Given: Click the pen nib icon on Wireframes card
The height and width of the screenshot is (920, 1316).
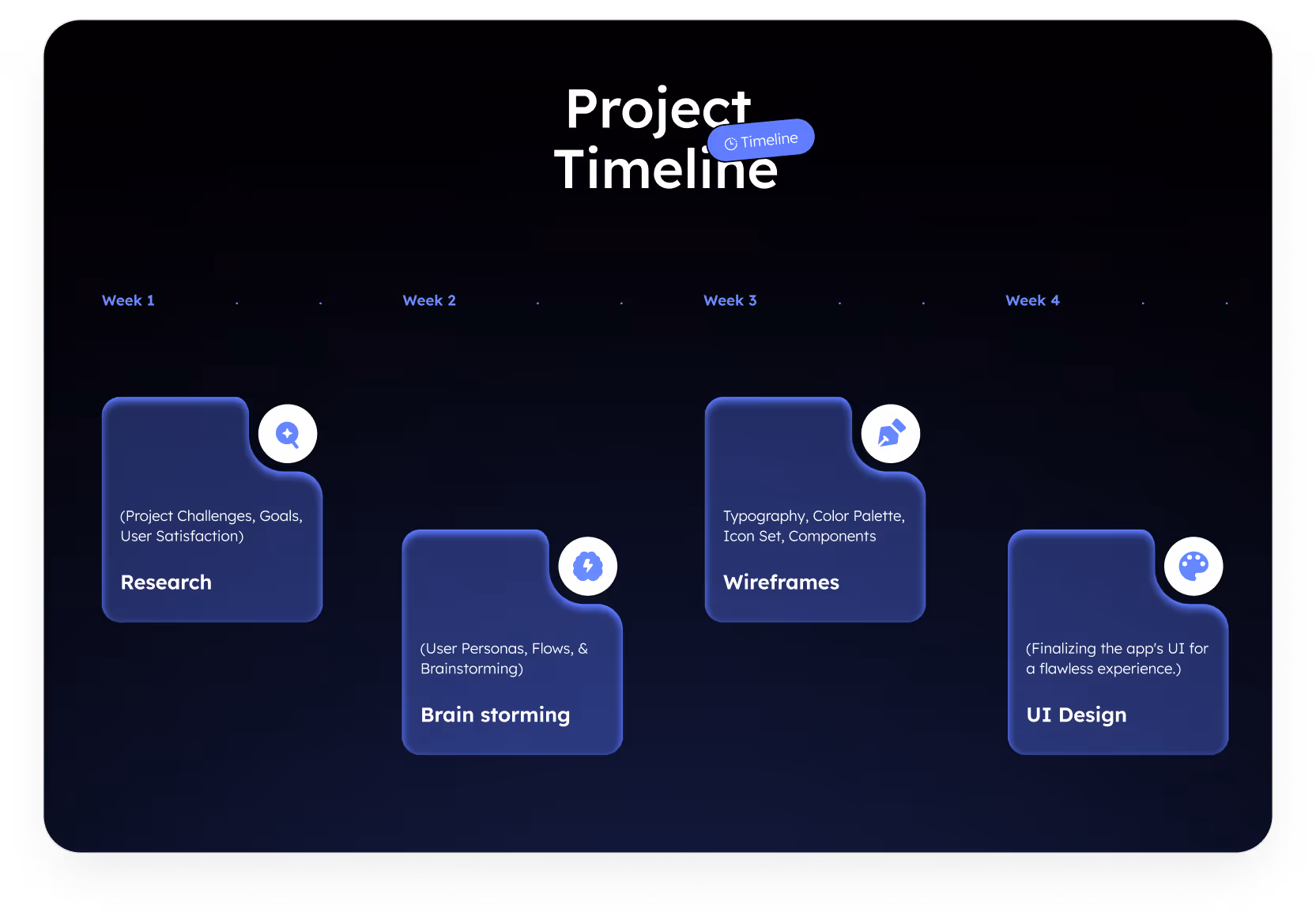Looking at the screenshot, I should click(x=891, y=434).
